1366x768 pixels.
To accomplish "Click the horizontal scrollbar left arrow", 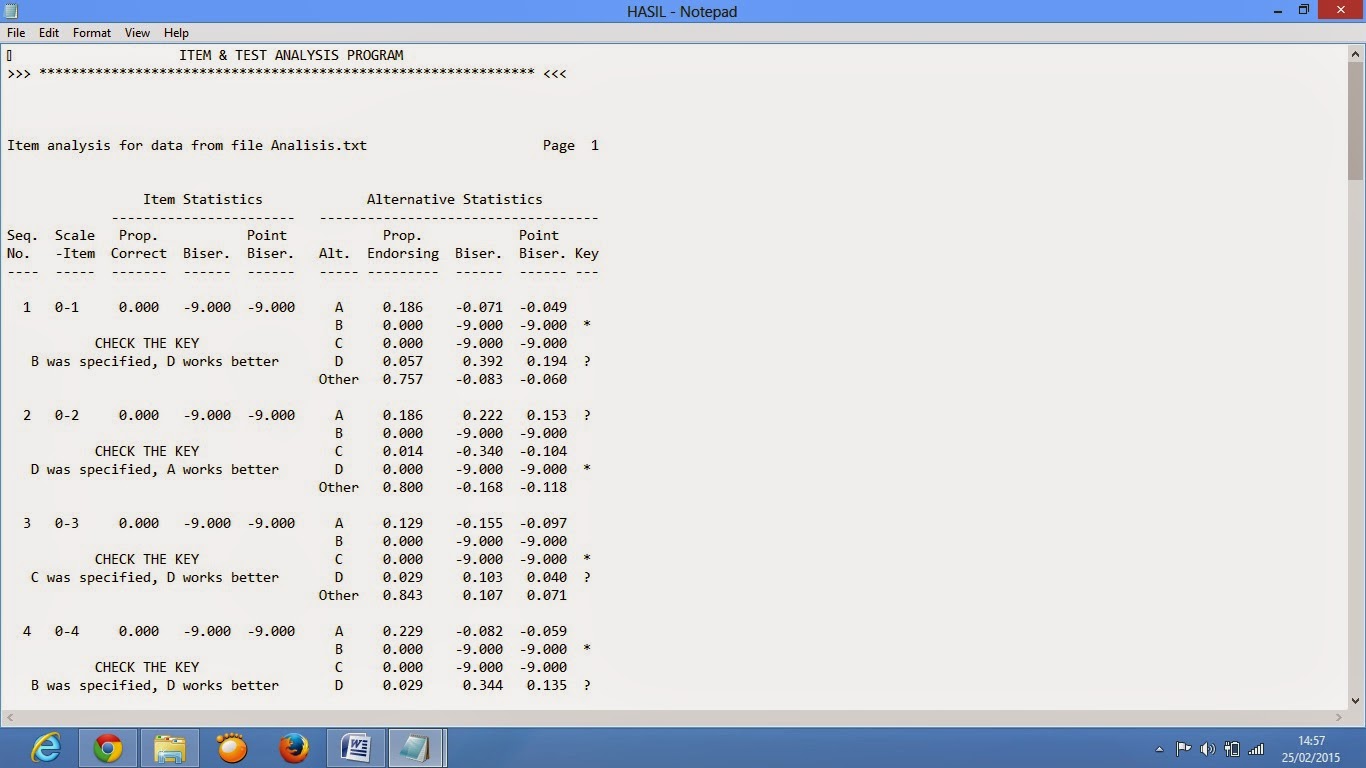I will click(9, 717).
